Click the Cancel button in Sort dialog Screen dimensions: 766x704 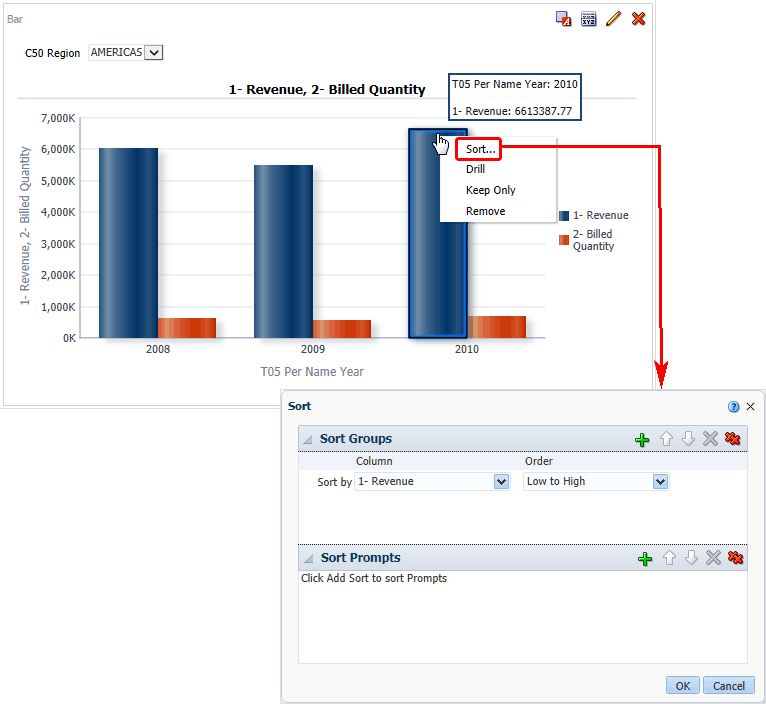coord(729,686)
